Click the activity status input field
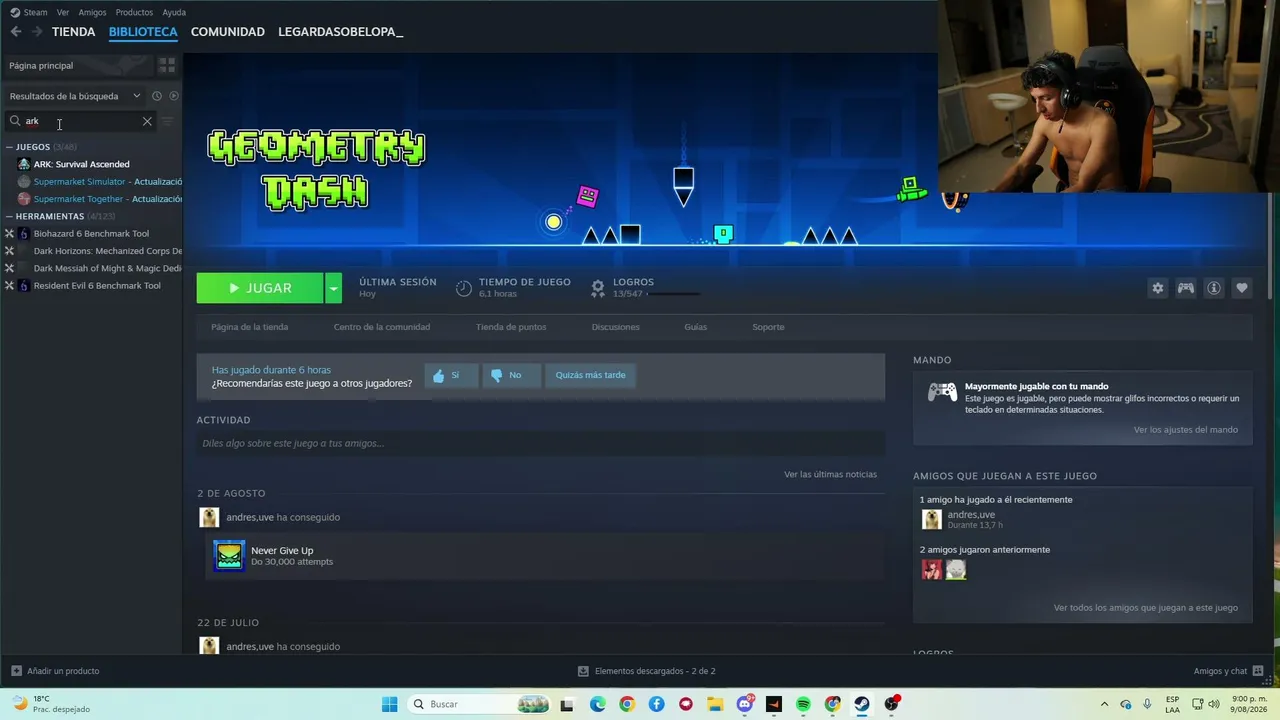 (541, 443)
